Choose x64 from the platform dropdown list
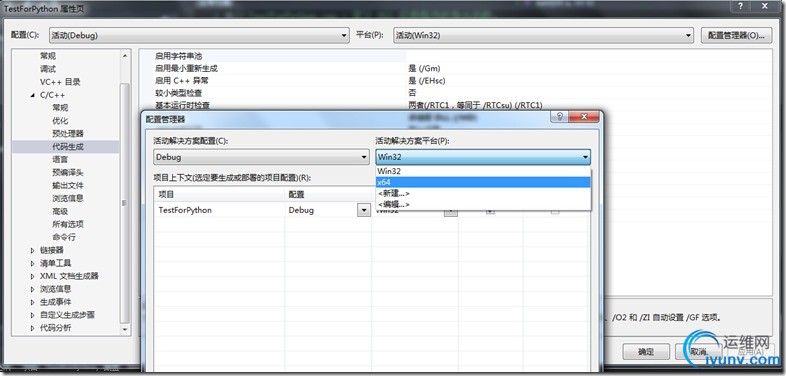Viewport: 786px width, 376px height. [x=483, y=182]
